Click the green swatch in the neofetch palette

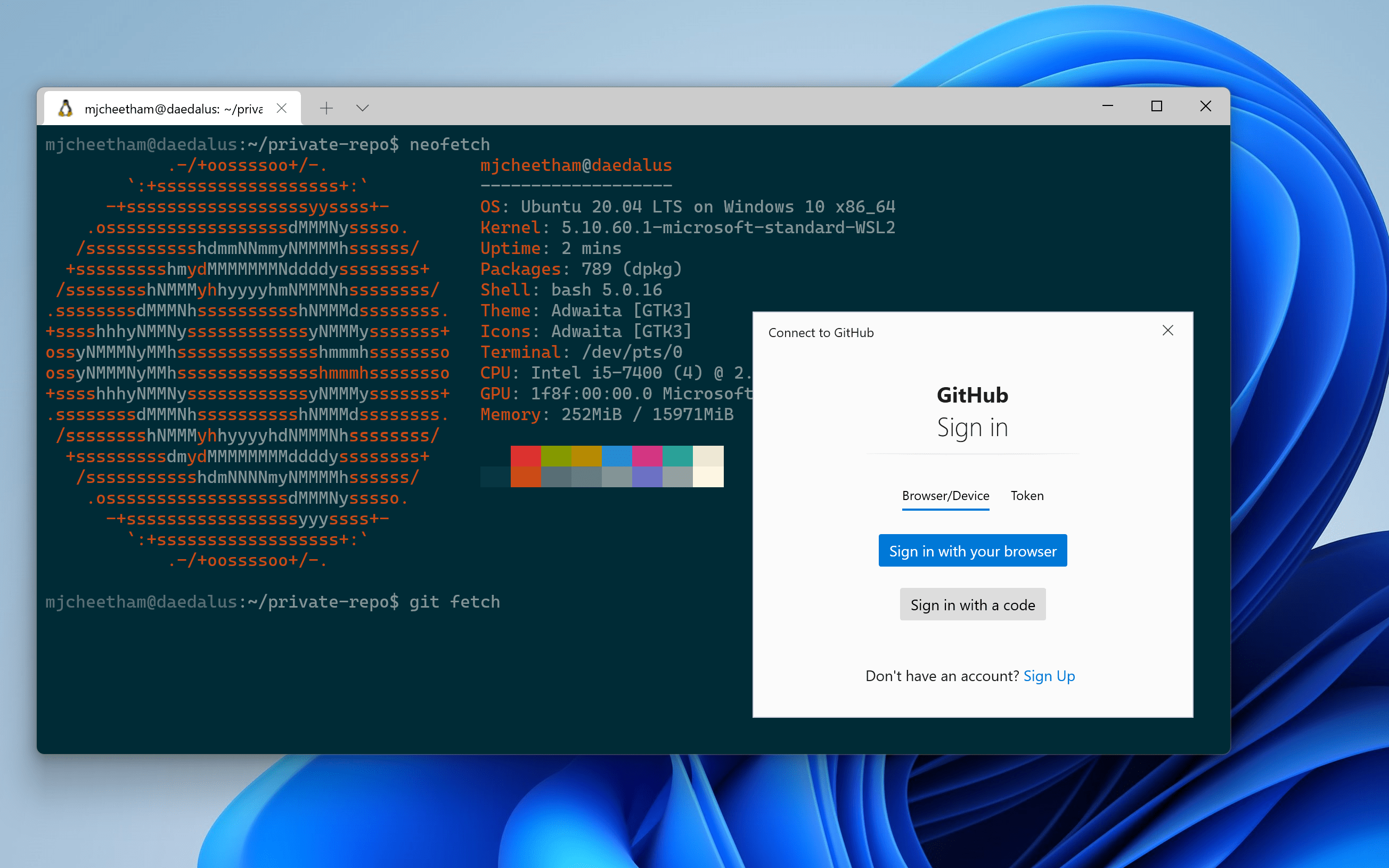(556, 456)
